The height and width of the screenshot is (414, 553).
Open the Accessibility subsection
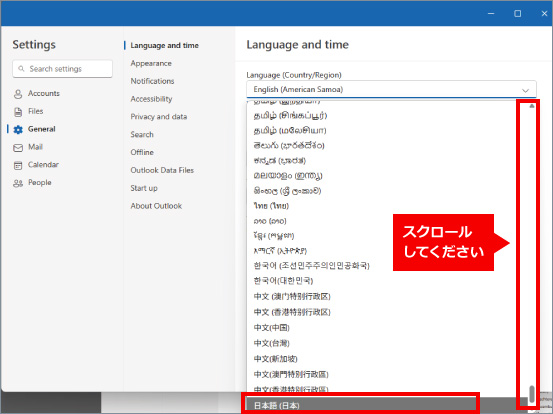coord(151,99)
